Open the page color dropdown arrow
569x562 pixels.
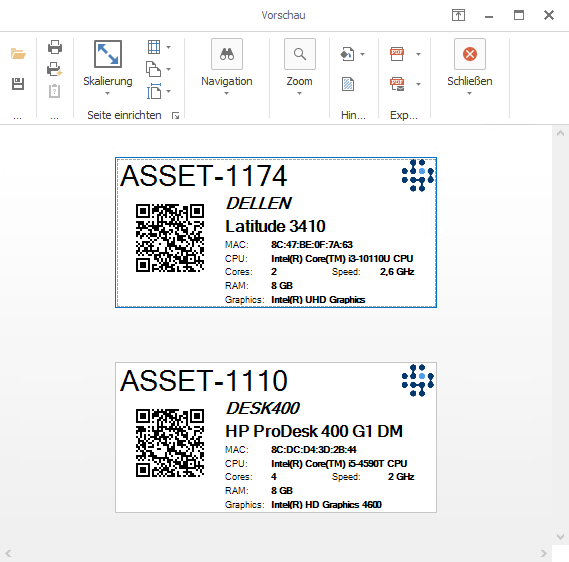click(x=363, y=54)
